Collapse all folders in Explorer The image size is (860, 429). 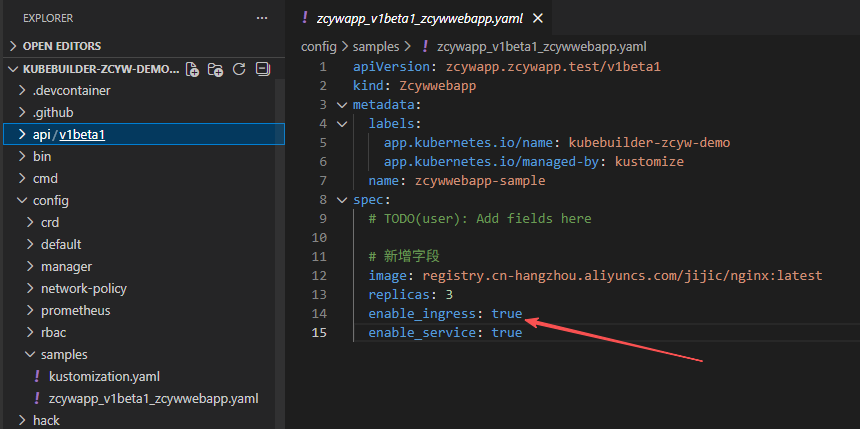(262, 69)
